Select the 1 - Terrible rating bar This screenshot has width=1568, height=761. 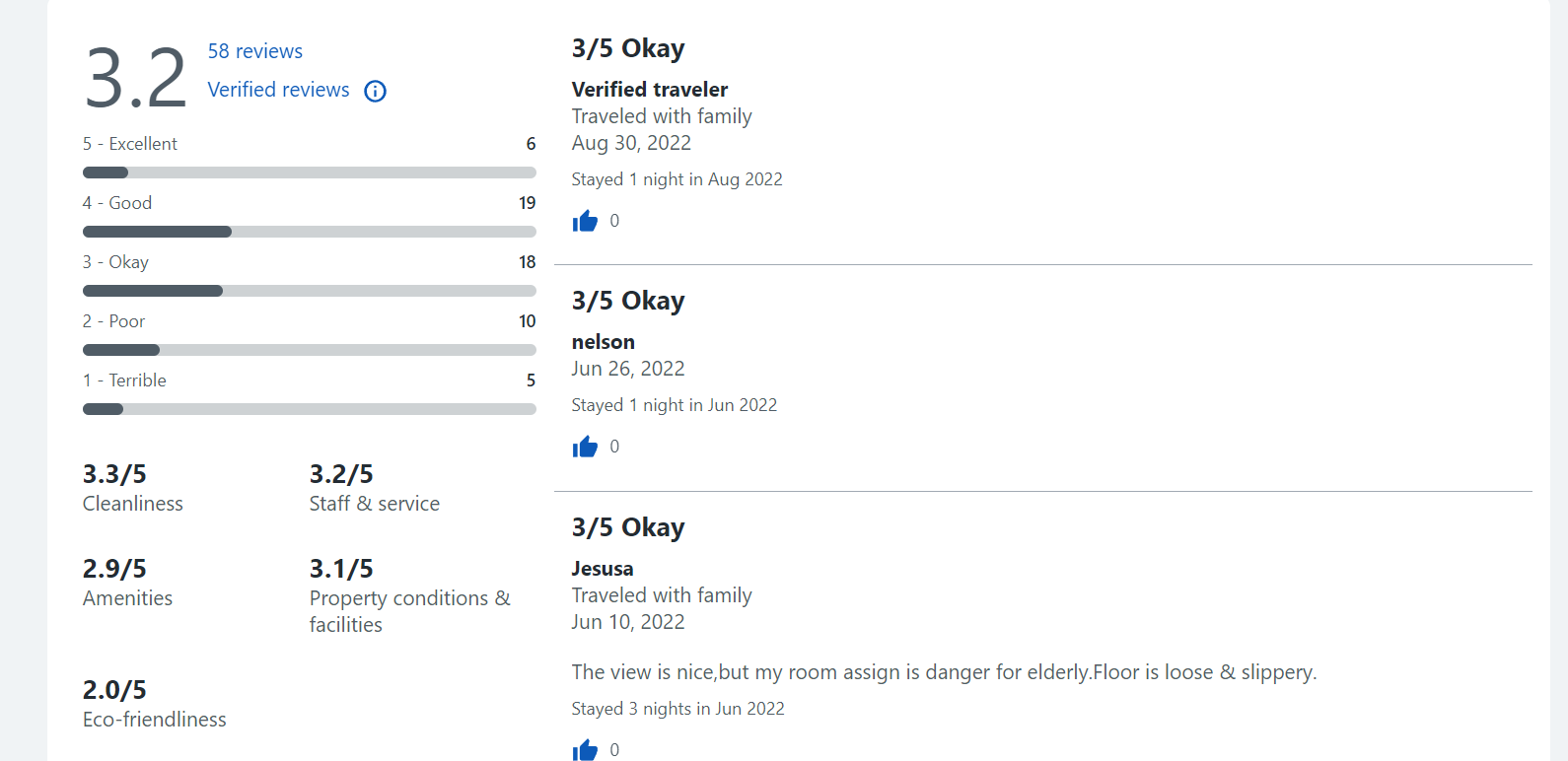point(309,409)
